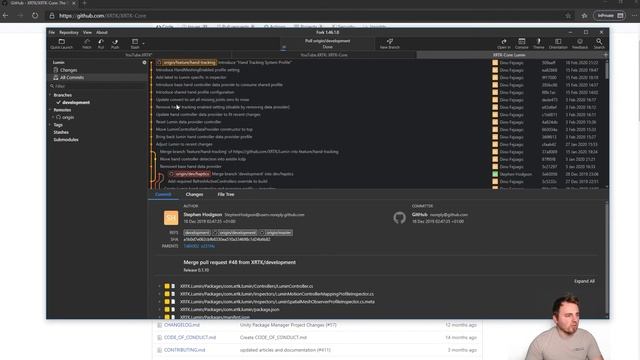Click the SH author avatar
640x360 pixels.
click(x=171, y=218)
